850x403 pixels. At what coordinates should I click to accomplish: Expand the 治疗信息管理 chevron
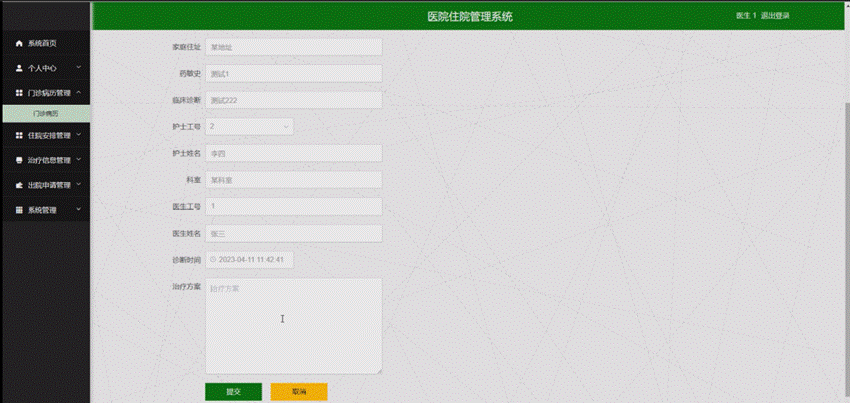[79, 159]
